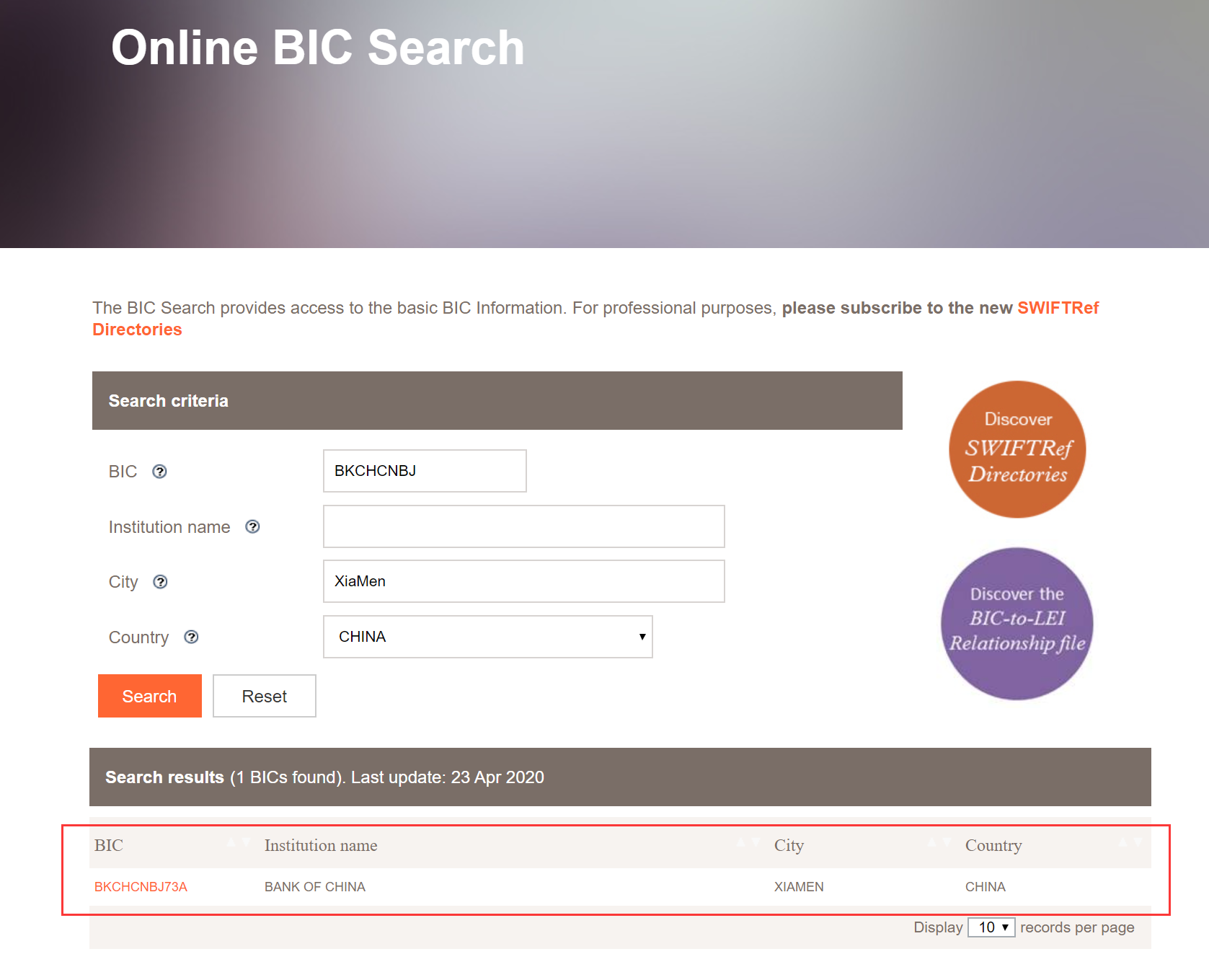Click the Search criteria section header
Viewport: 1209px width, 980px height.
[x=497, y=401]
